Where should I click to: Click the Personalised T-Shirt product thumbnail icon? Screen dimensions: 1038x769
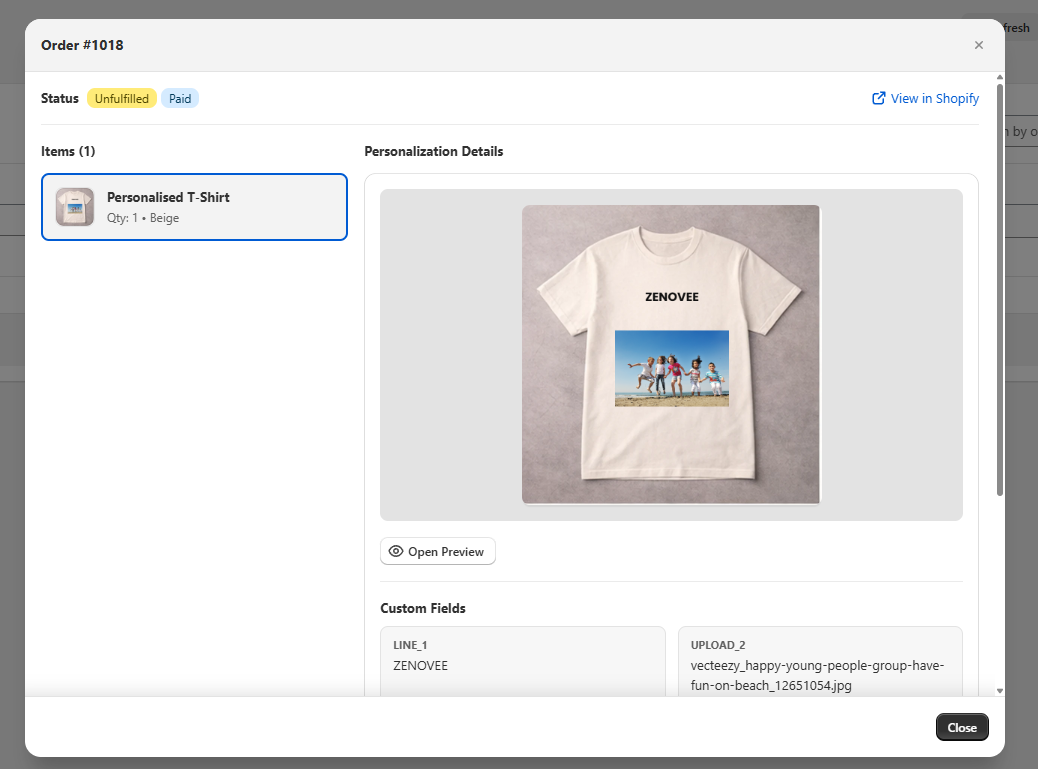[74, 207]
